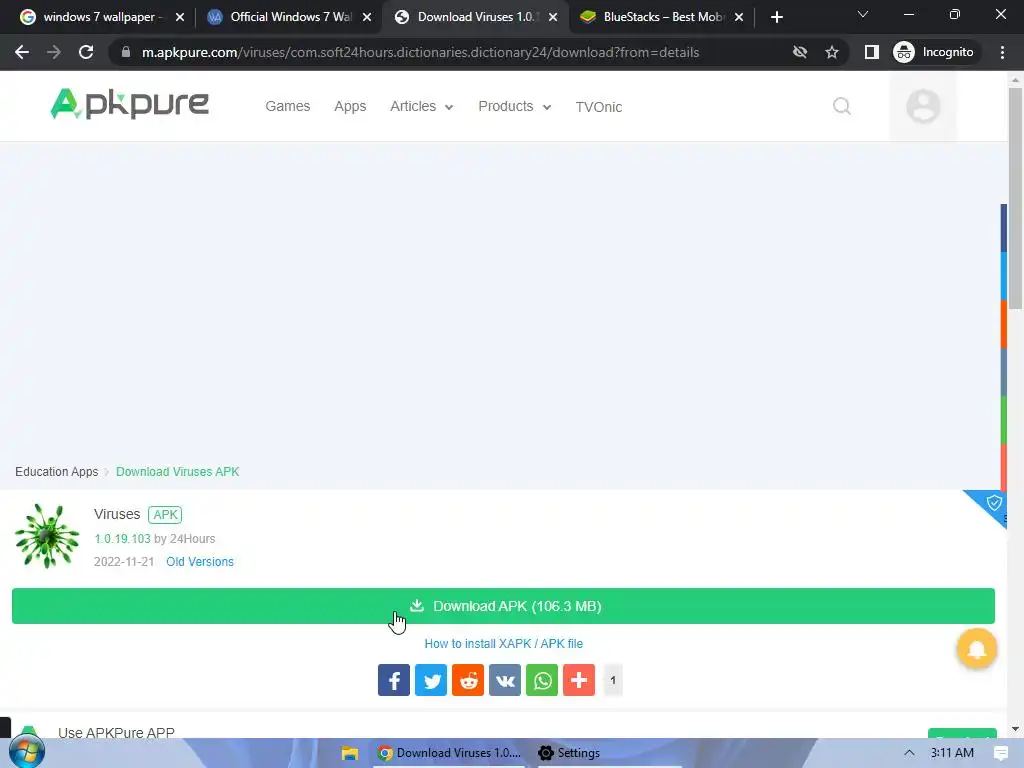Bookmark this page with the star
This screenshot has width=1024, height=768.
831,52
